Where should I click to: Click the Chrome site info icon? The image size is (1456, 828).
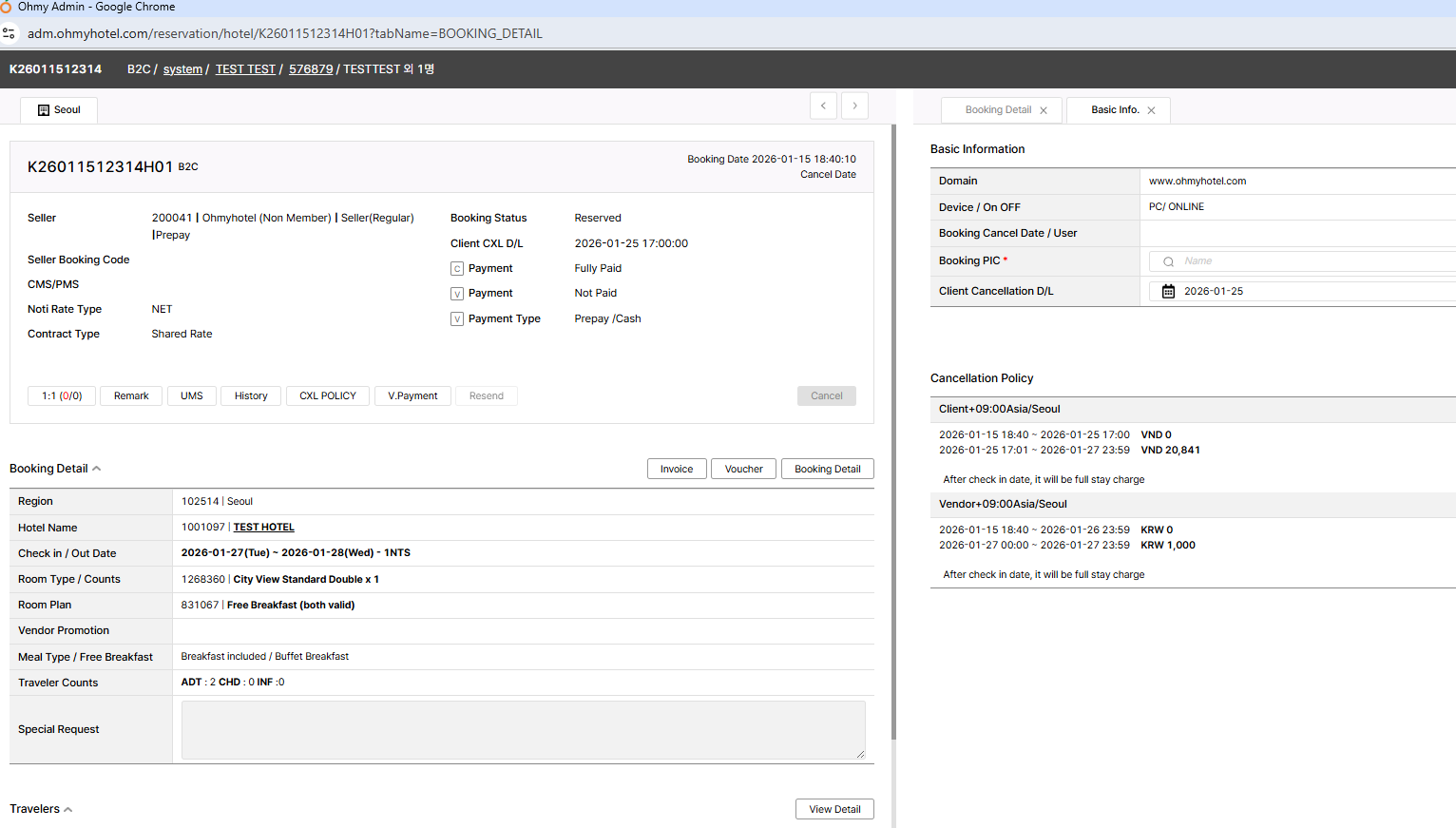[10, 33]
